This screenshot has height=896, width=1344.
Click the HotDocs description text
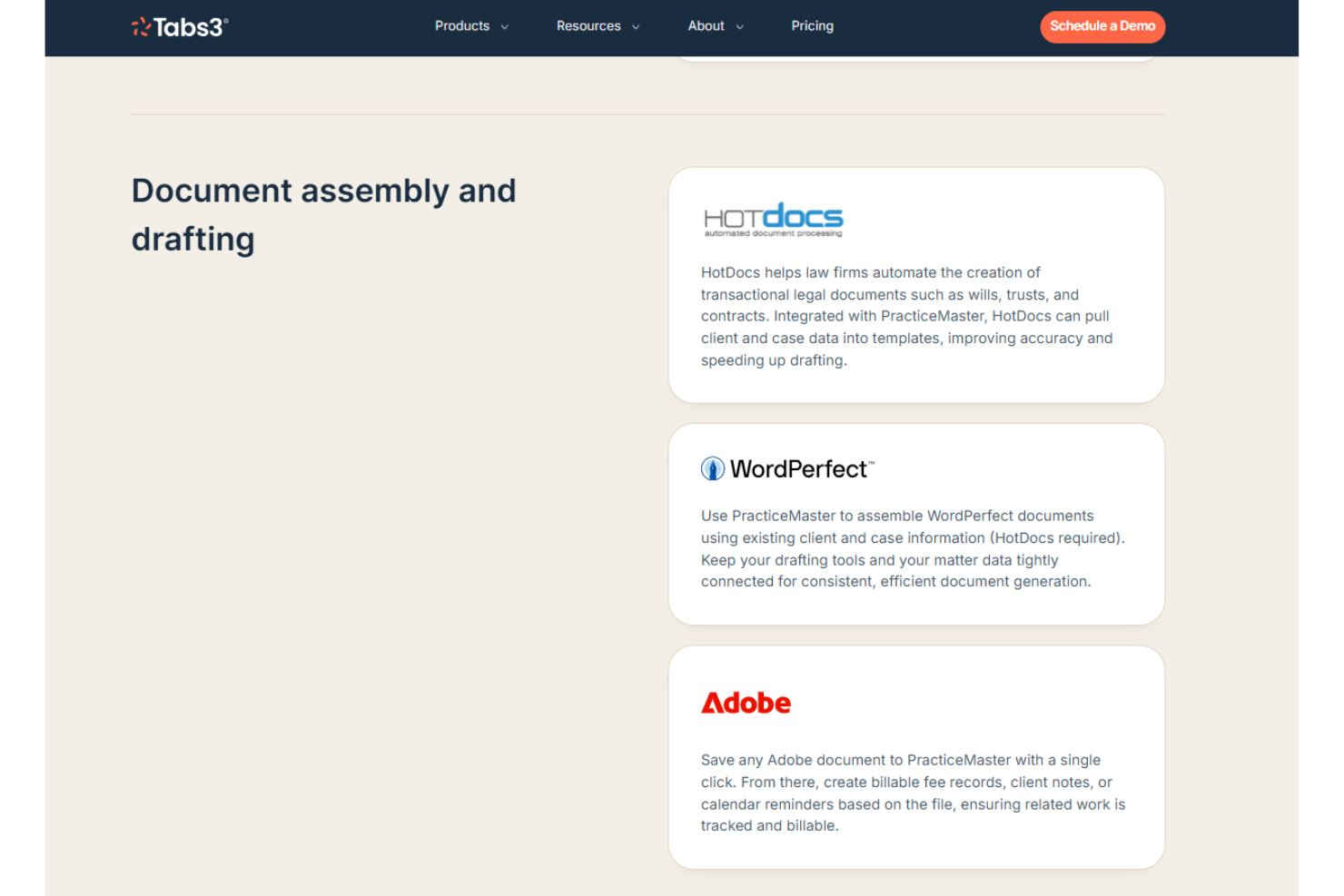pyautogui.click(x=906, y=316)
